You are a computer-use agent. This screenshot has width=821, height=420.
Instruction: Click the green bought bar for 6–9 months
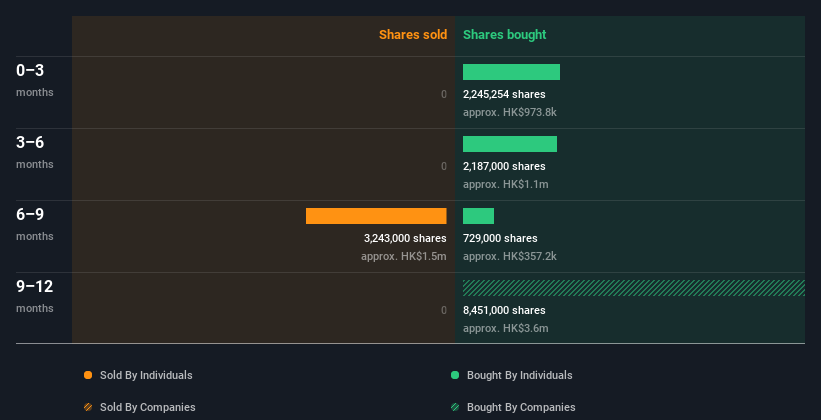click(x=478, y=216)
